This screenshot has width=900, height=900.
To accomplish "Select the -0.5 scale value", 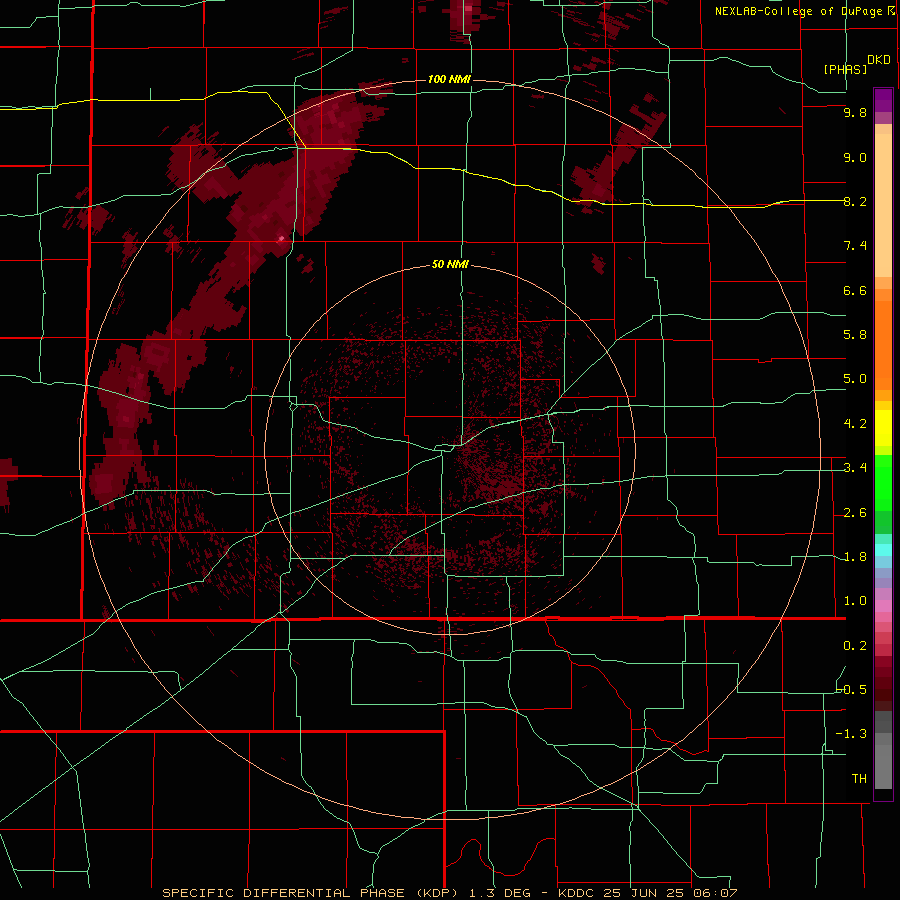I will [851, 690].
